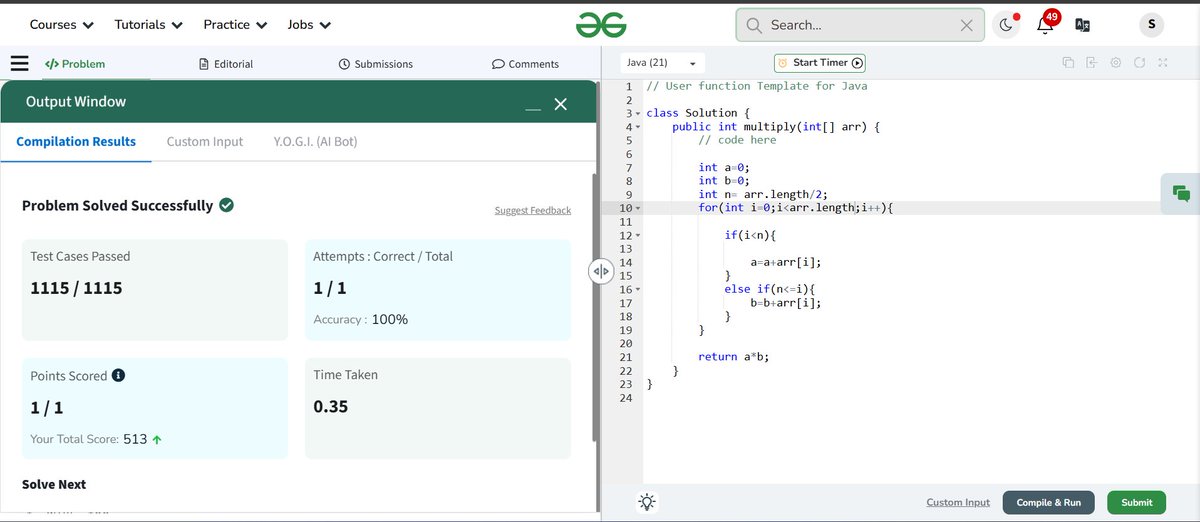Click the 'else if(n<=i){' code line
Image resolution: width=1200 pixels, height=522 pixels.
coord(770,289)
